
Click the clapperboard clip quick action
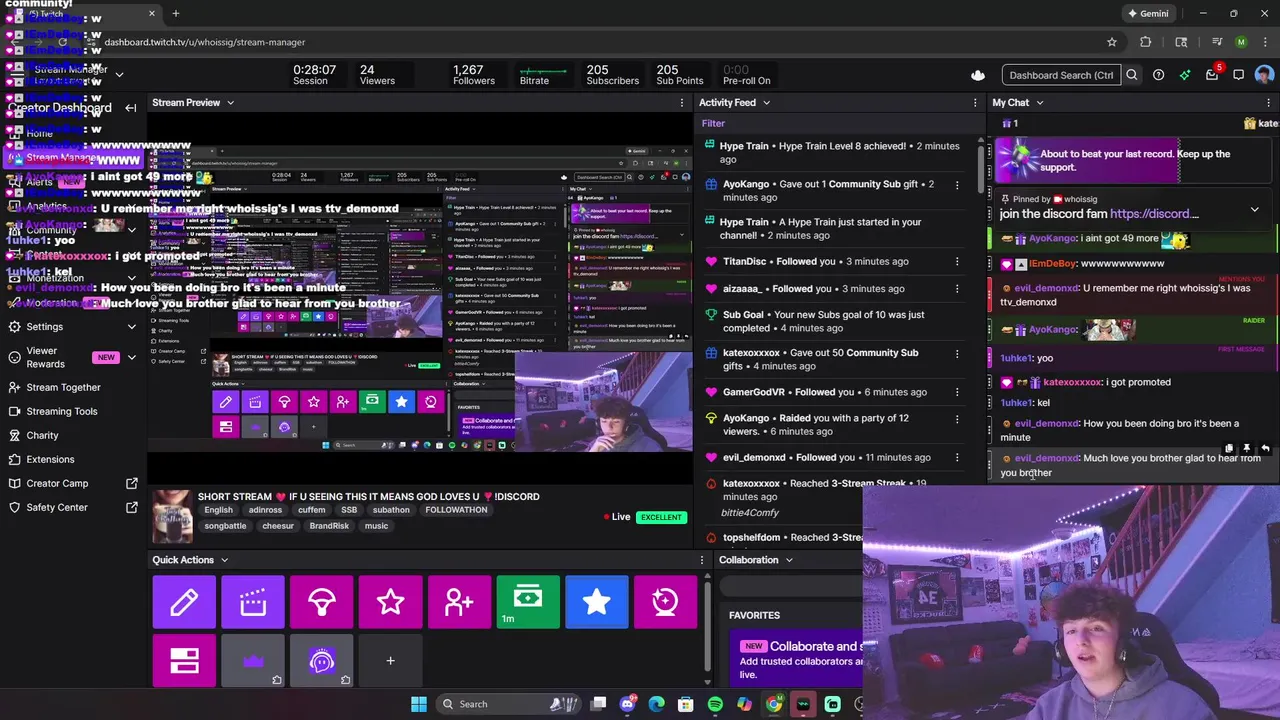point(253,602)
